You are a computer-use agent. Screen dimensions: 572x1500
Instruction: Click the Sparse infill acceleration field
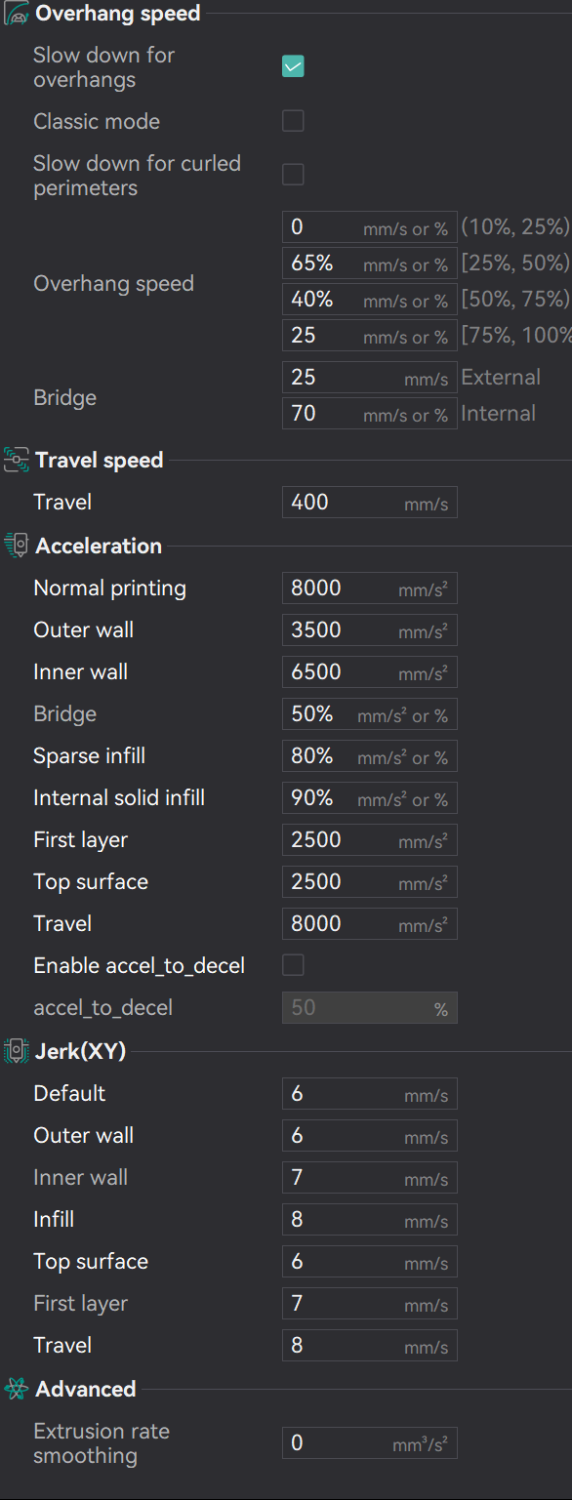(x=370, y=756)
